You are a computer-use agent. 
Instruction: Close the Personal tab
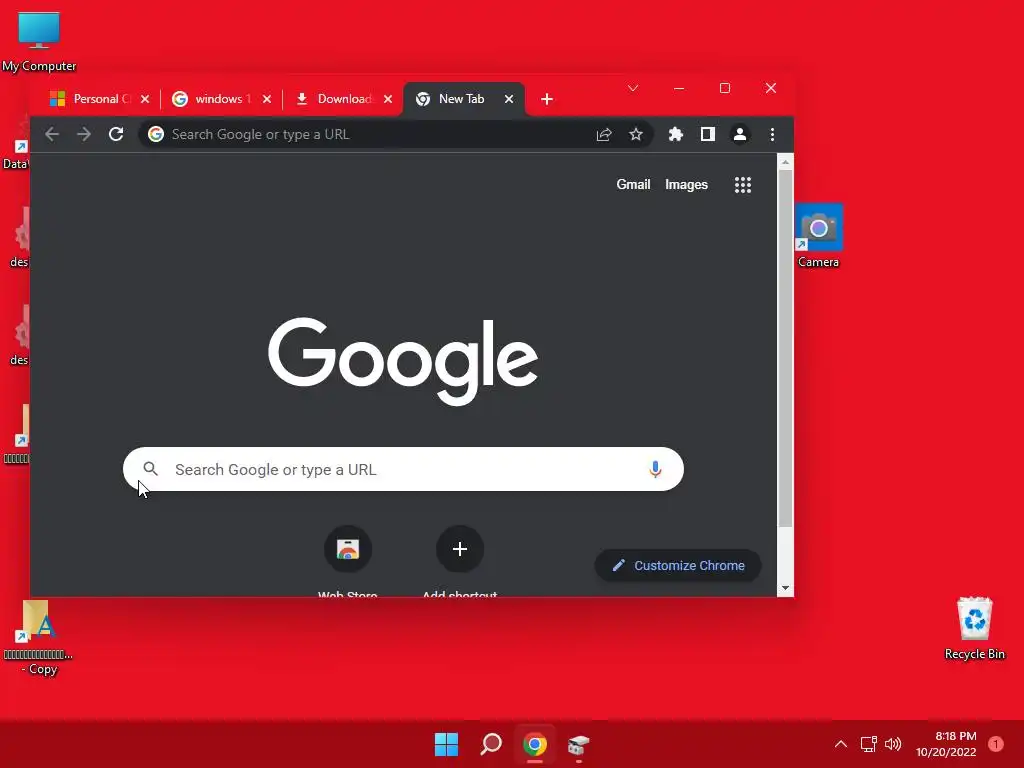pyautogui.click(x=145, y=99)
